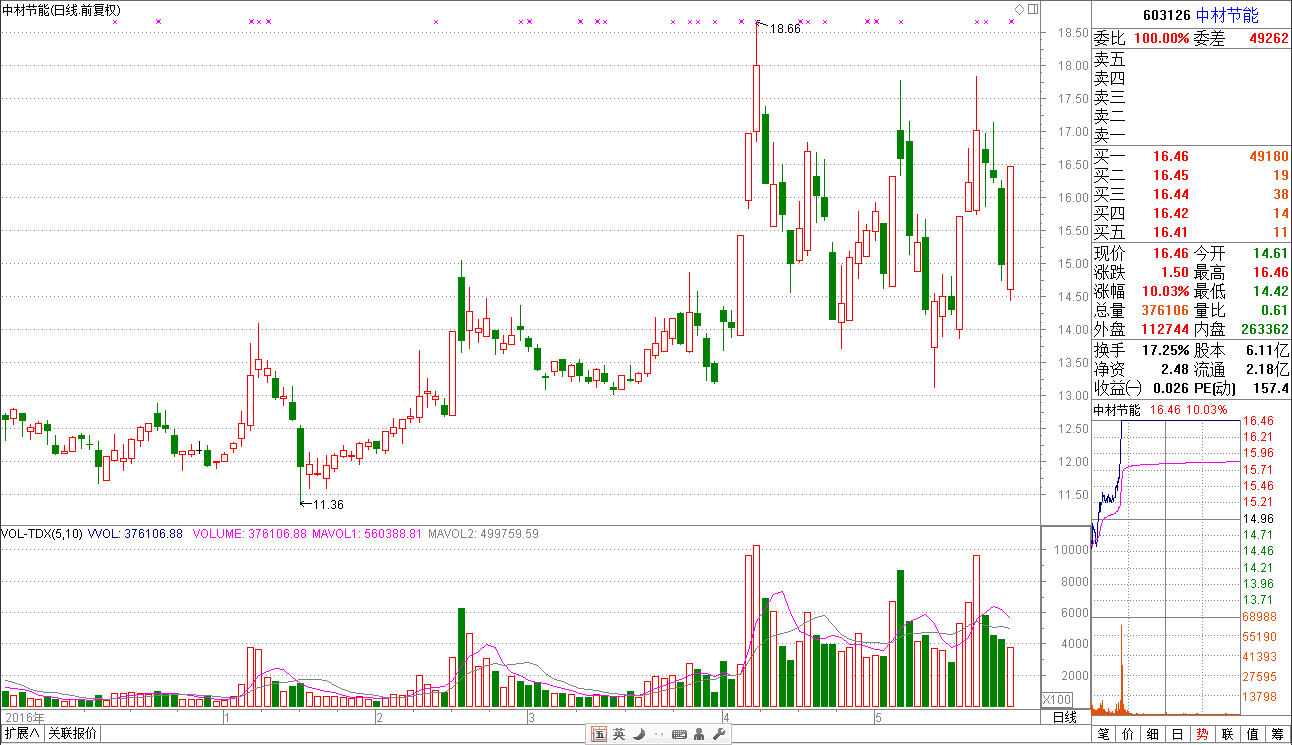Screen dimensions: 1292x745
Task: Click the 'MAVOL2: 499759.59' label
Action: (484, 534)
